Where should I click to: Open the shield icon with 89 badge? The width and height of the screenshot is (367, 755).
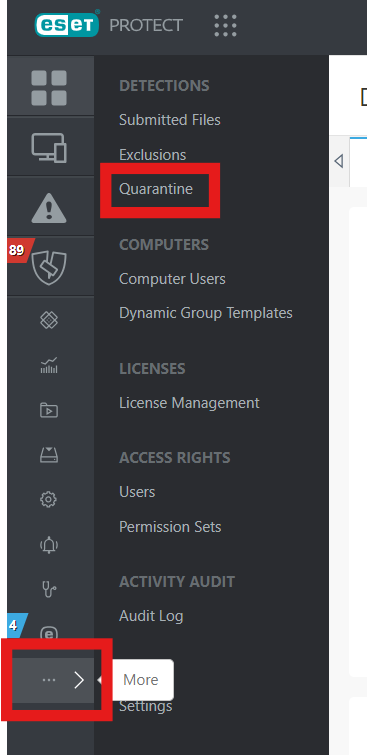(49, 266)
